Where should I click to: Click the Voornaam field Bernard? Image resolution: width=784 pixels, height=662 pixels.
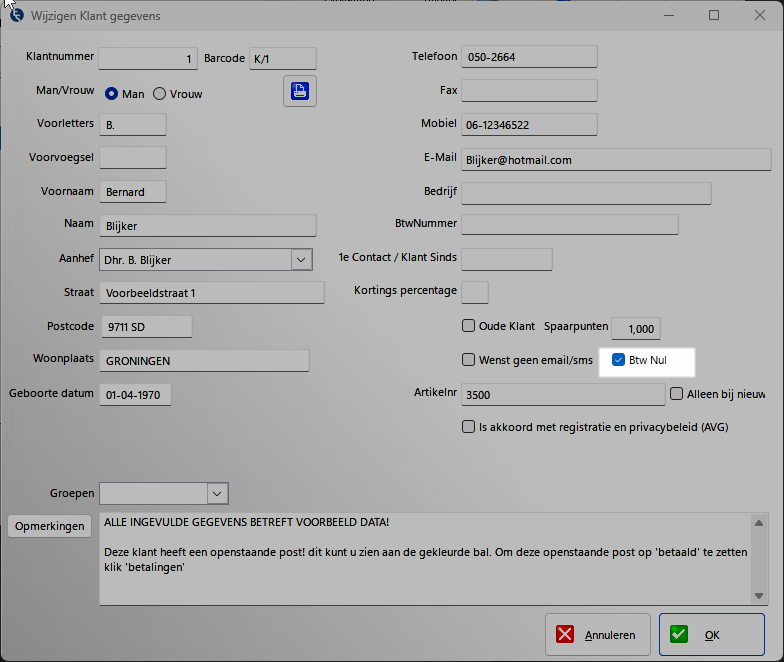(133, 192)
